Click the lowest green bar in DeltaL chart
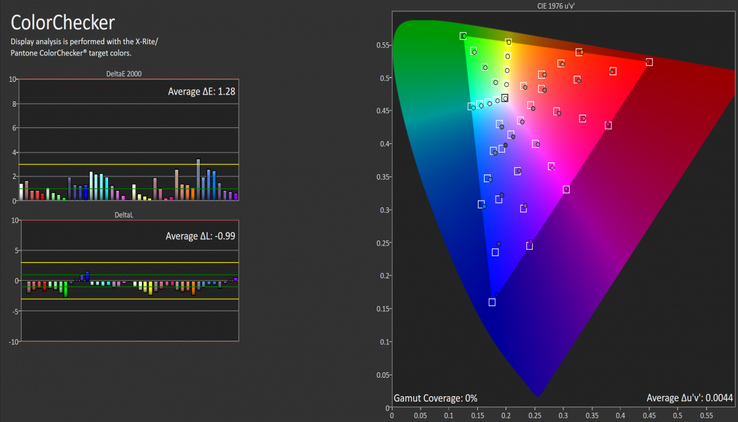 click(65, 289)
